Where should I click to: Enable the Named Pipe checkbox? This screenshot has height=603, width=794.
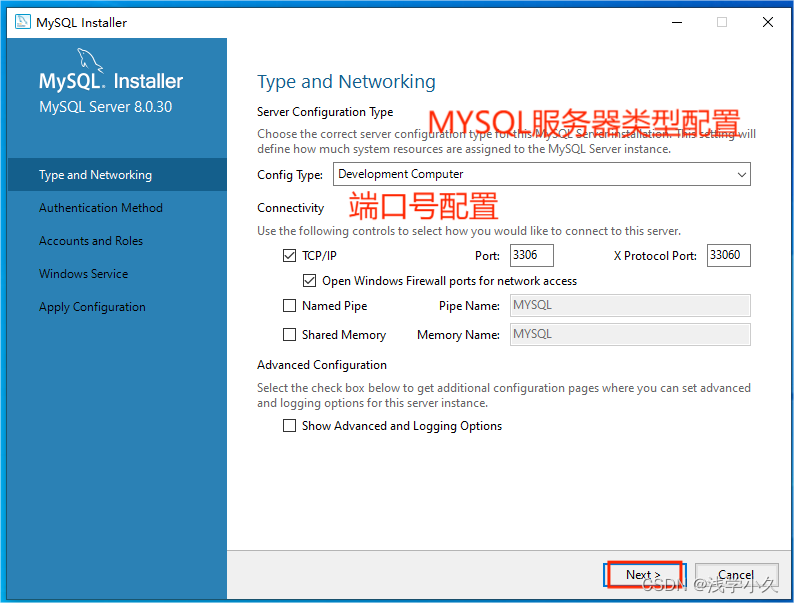tap(289, 306)
